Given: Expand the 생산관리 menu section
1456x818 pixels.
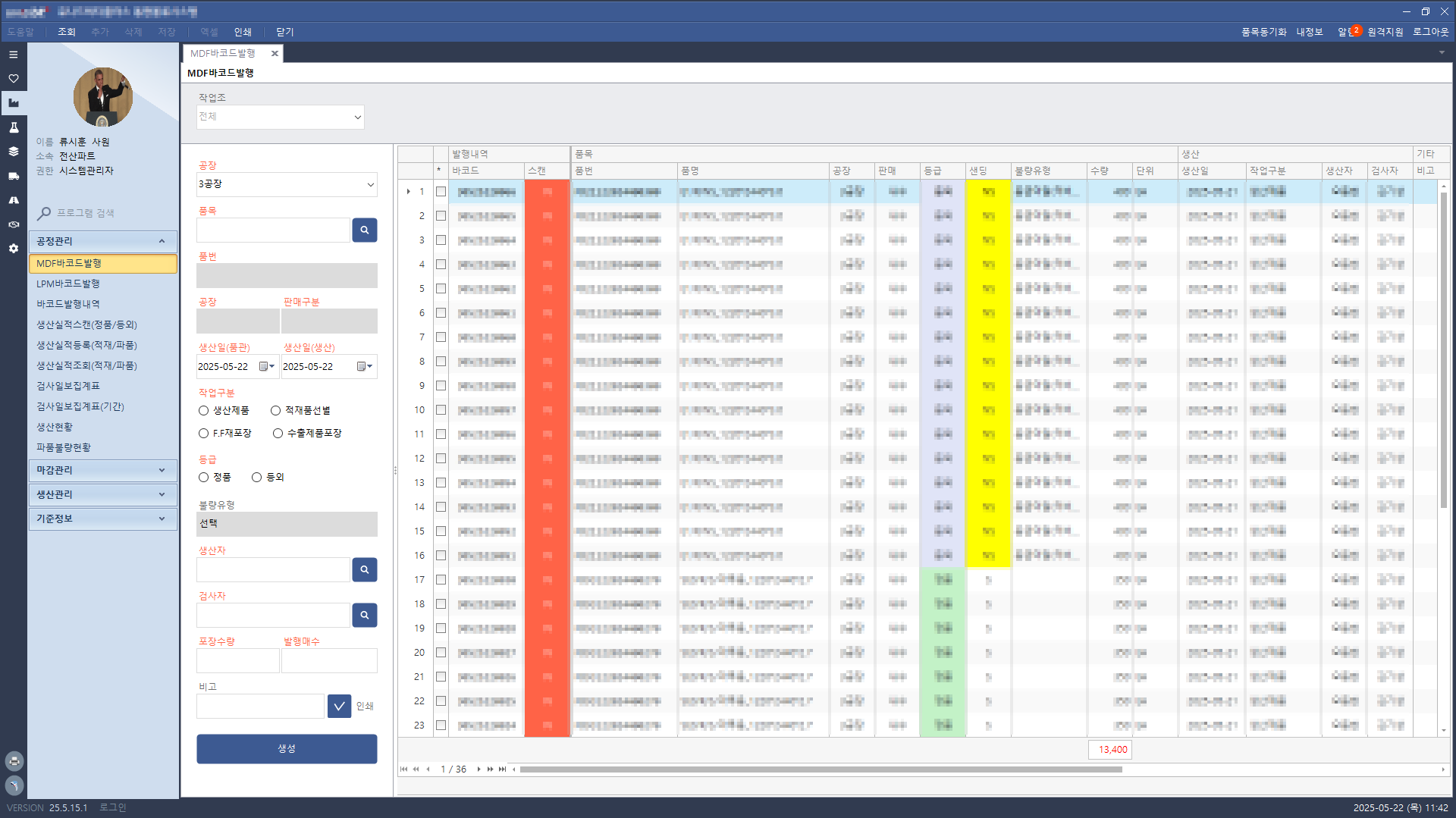Looking at the screenshot, I should click(102, 494).
